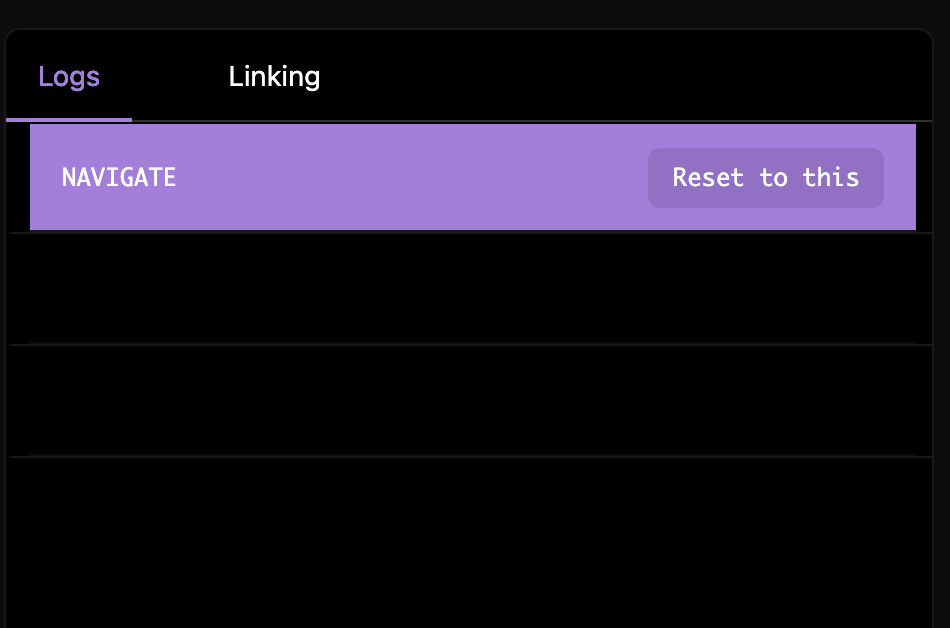This screenshot has width=950, height=628.
Task: Click the underlined active tab
Action: coord(69,76)
